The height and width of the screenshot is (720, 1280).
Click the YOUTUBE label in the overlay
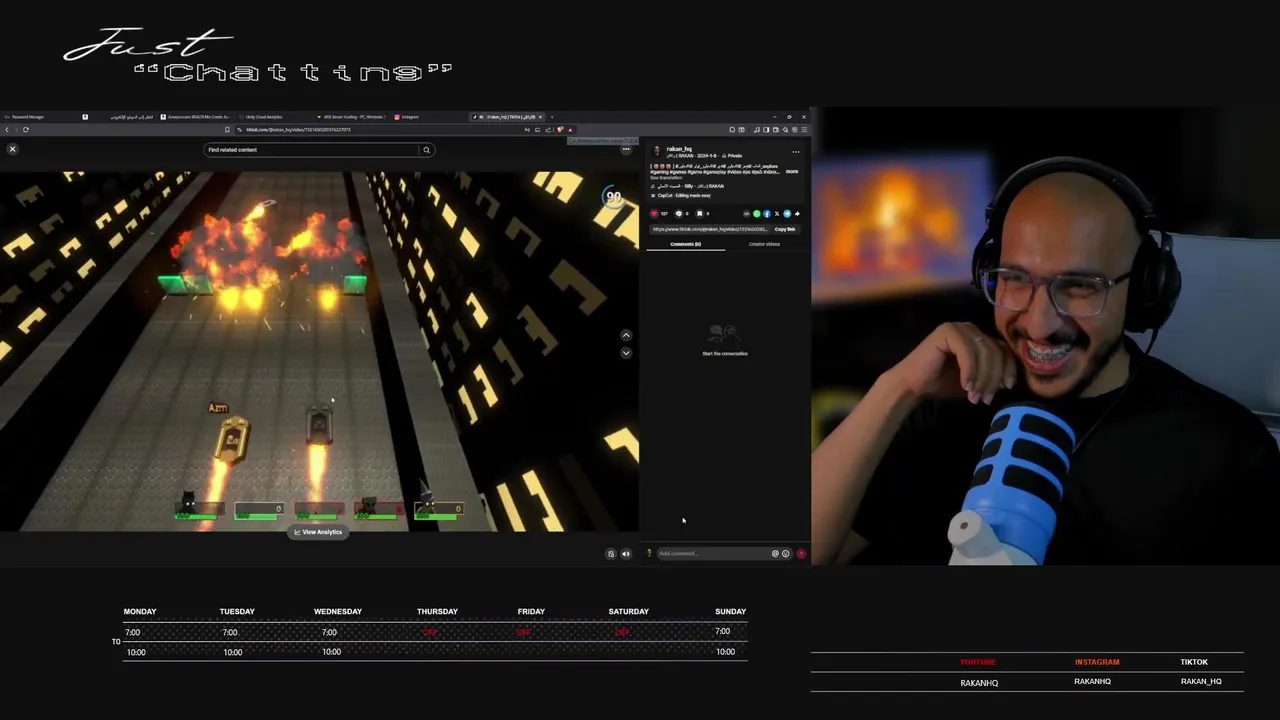pos(978,662)
